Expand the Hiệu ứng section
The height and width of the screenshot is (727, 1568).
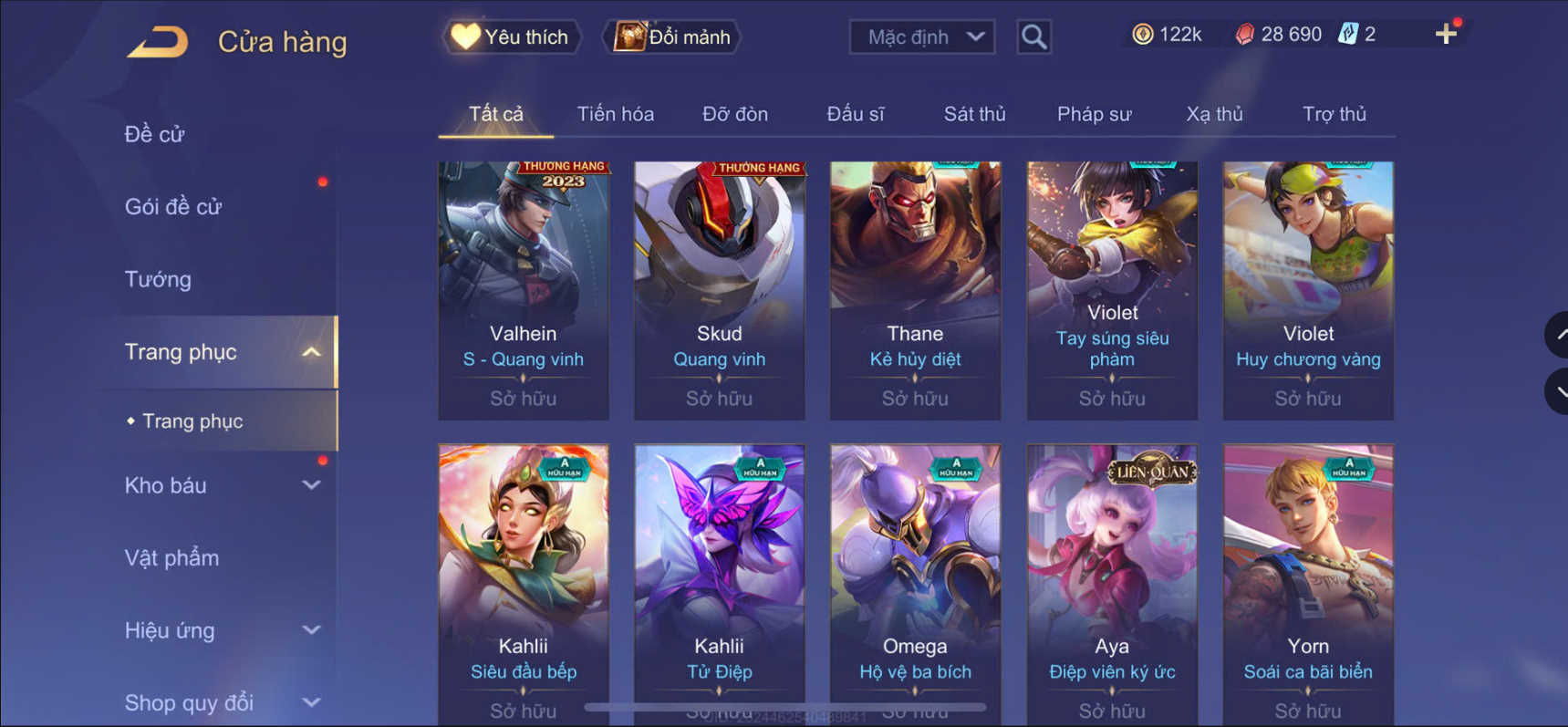(311, 630)
